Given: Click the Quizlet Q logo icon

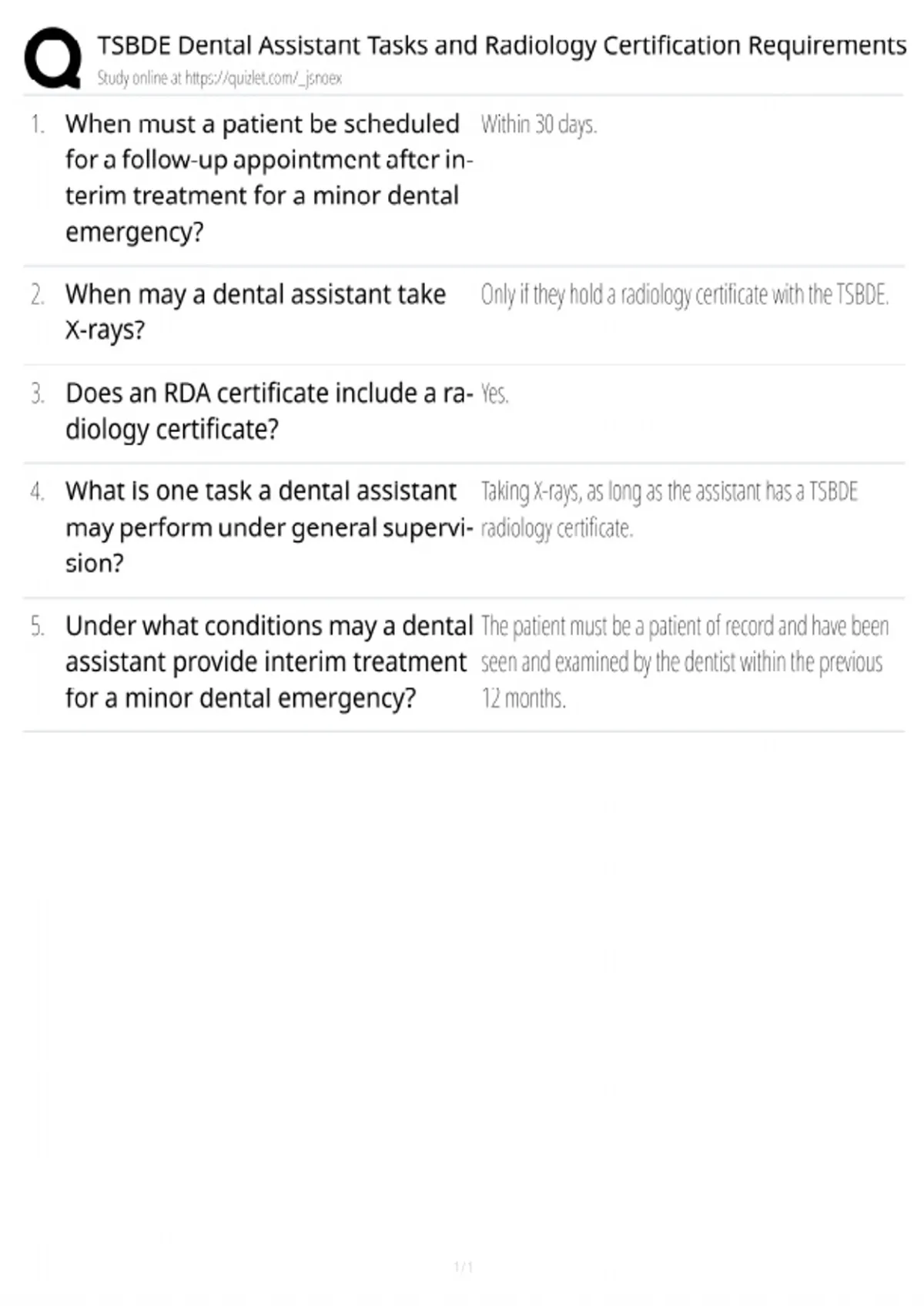Looking at the screenshot, I should 52,58.
